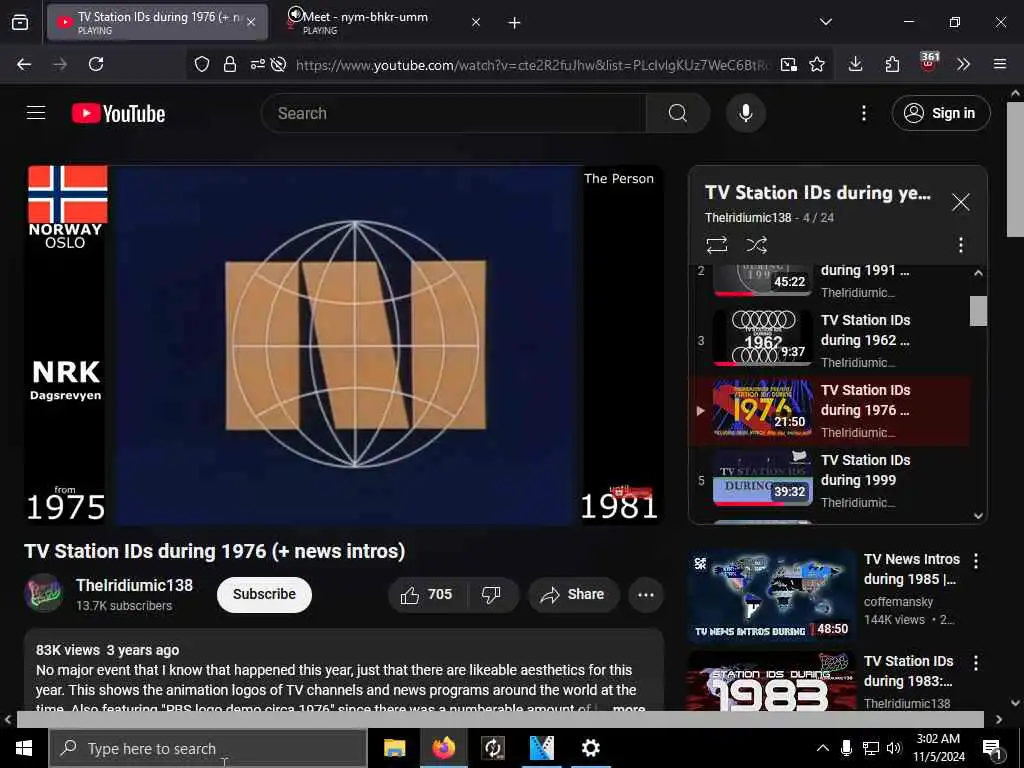1024x768 pixels.
Task: Open picture-in-picture from address bar
Action: 789,64
